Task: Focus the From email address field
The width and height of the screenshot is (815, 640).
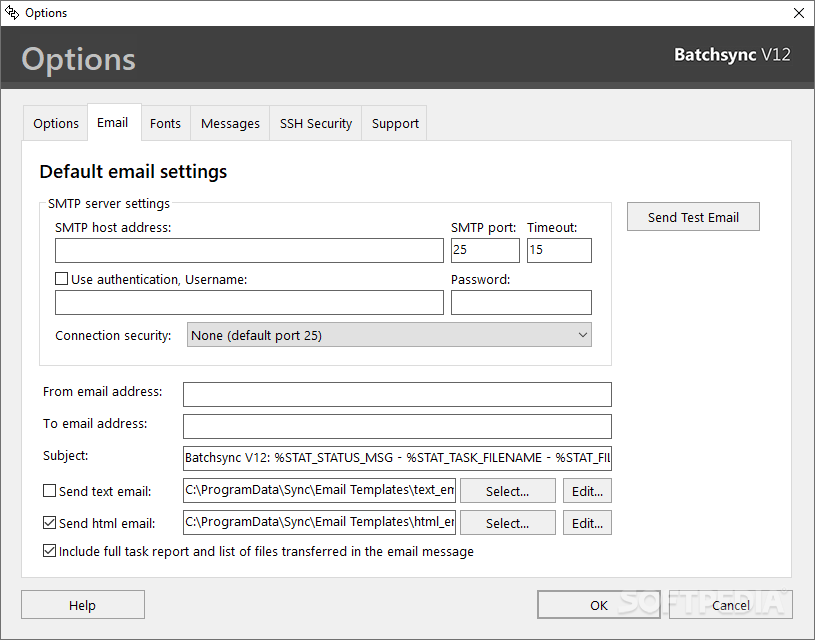Action: point(397,395)
